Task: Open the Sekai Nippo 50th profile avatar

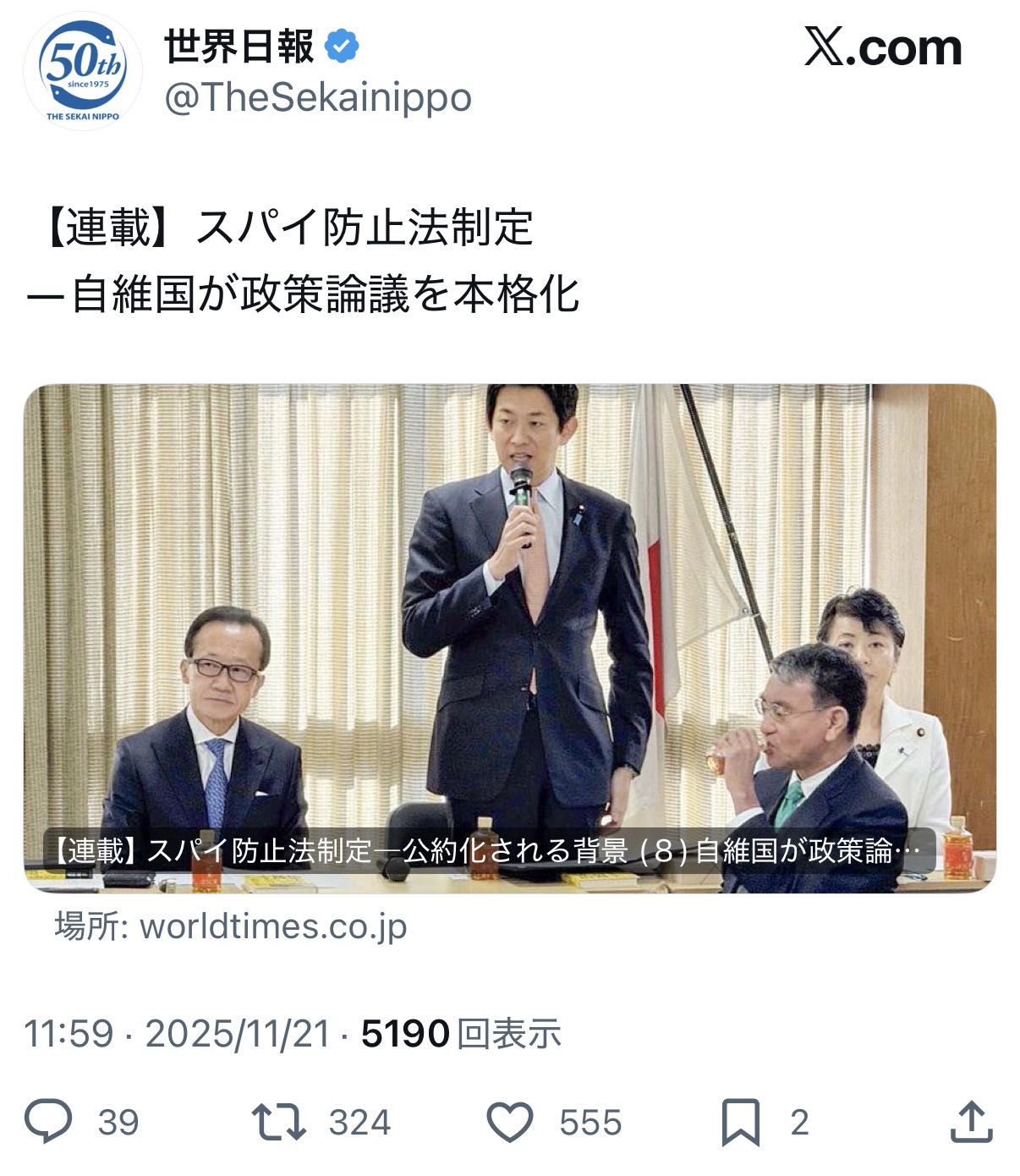Action: [82, 70]
